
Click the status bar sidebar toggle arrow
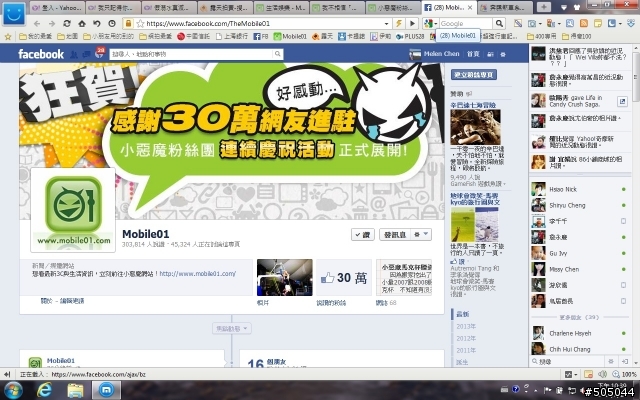pyautogui.click(x=7, y=374)
